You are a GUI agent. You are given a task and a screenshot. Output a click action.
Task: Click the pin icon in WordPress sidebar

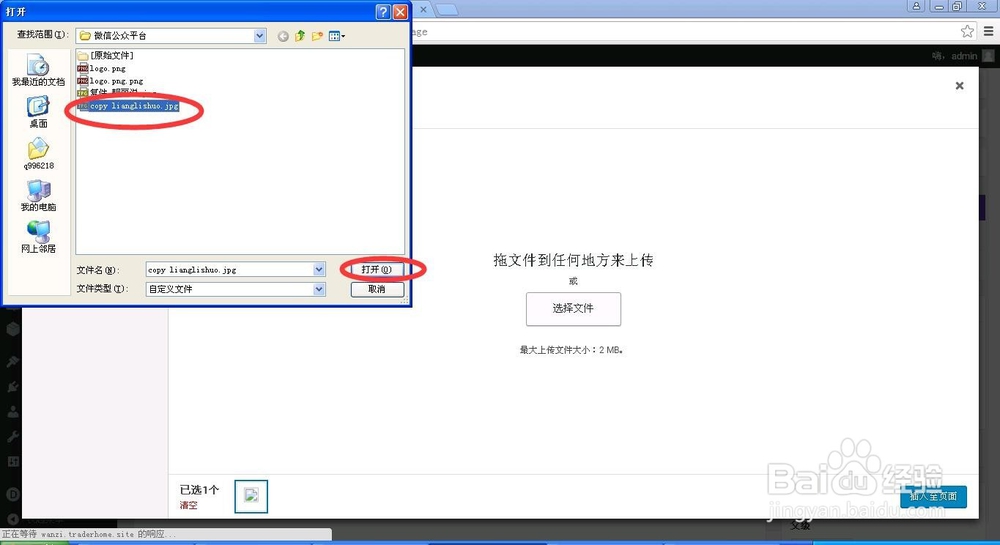[12, 361]
